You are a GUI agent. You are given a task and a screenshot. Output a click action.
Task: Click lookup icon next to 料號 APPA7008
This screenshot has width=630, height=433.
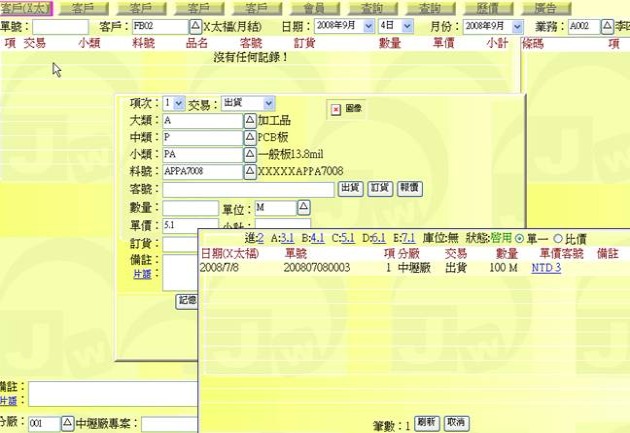click(250, 172)
